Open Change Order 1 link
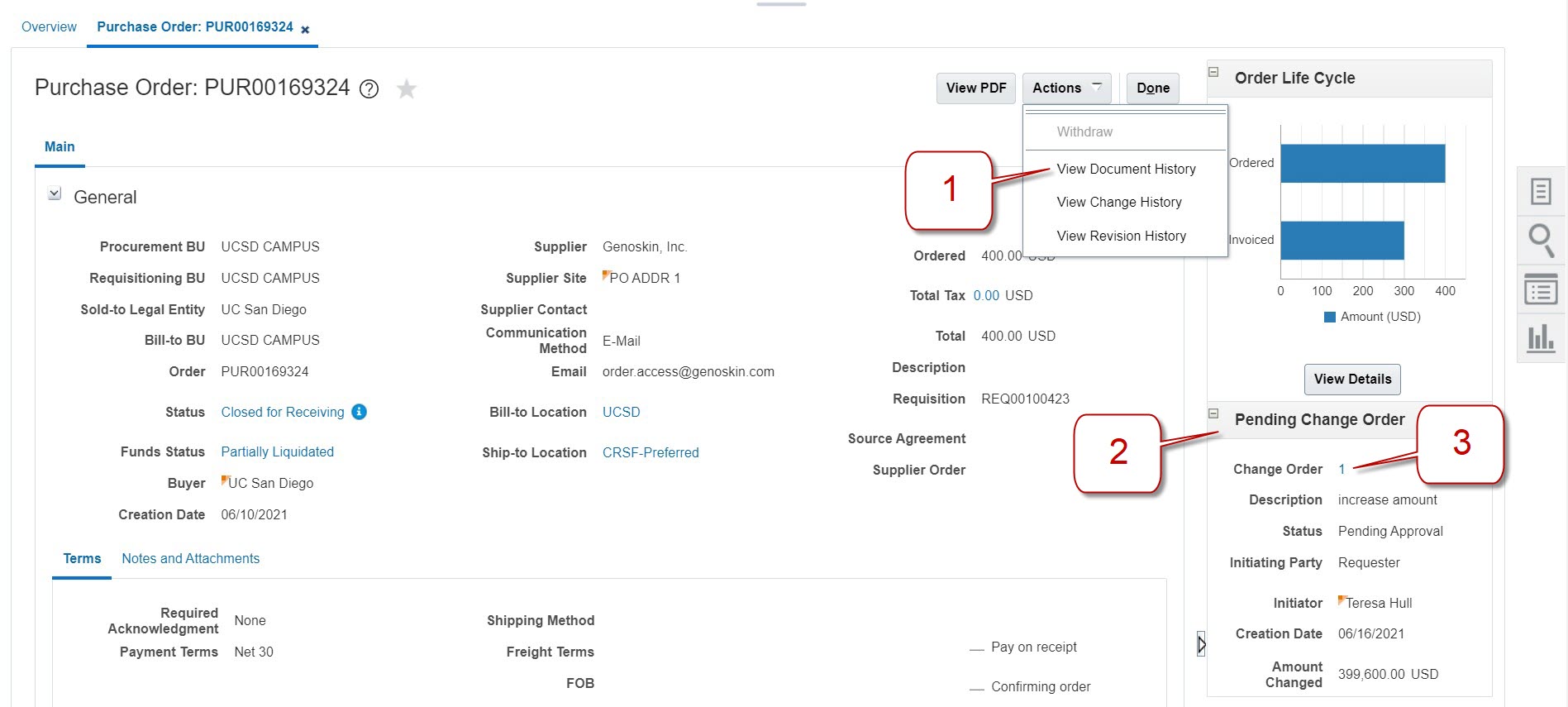This screenshot has height=707, width=1568. (x=1342, y=469)
